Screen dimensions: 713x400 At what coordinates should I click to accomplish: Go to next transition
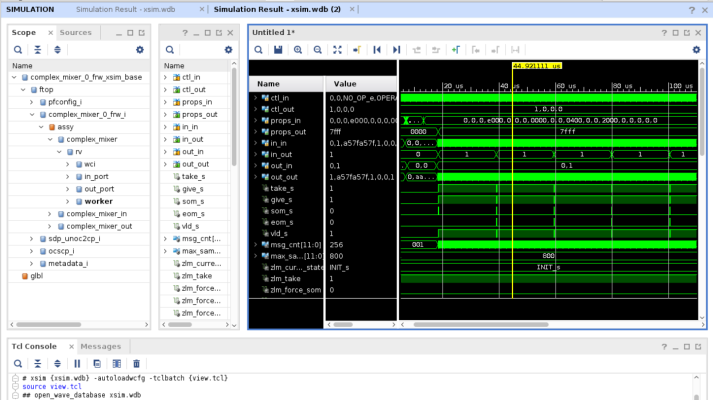pyautogui.click(x=436, y=50)
